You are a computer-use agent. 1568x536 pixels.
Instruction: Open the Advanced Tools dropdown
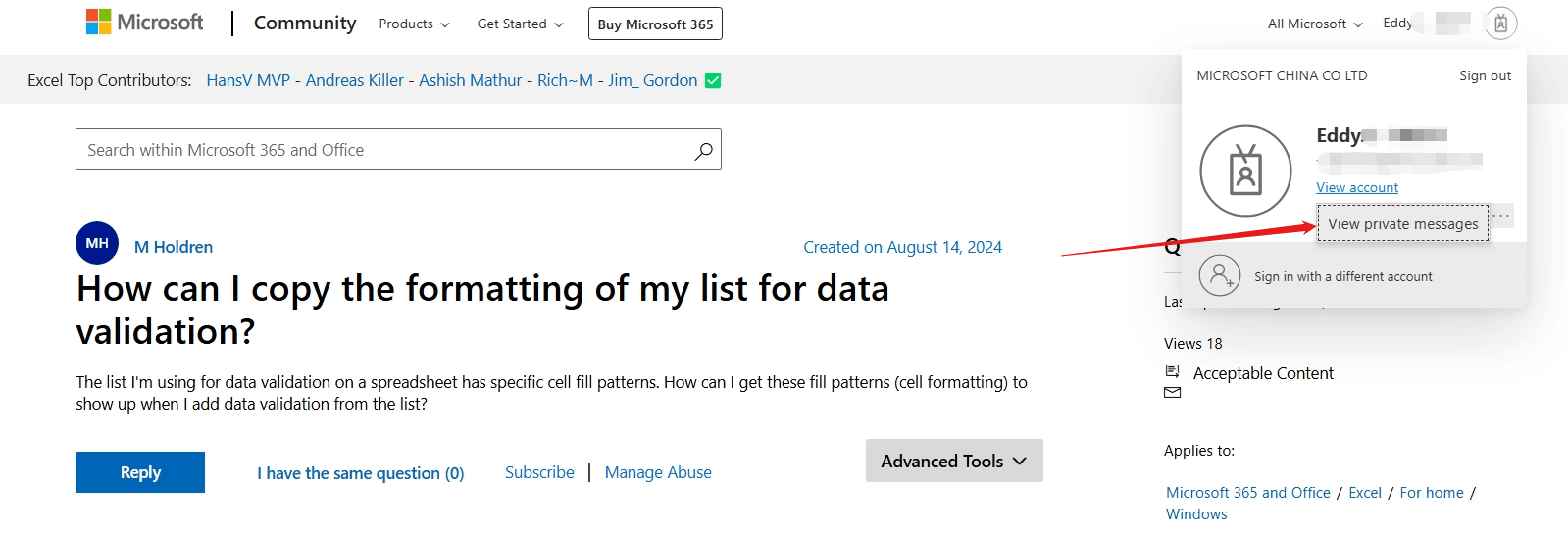pos(953,461)
